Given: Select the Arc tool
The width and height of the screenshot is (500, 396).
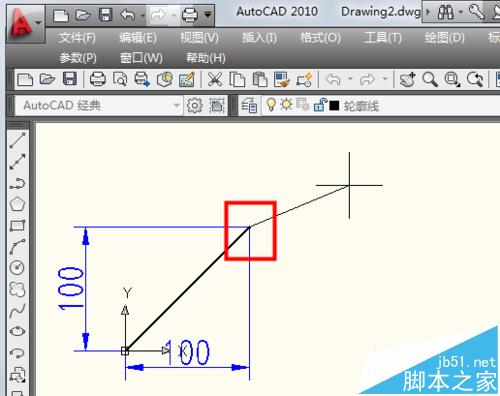Looking at the screenshot, I should [x=17, y=247].
